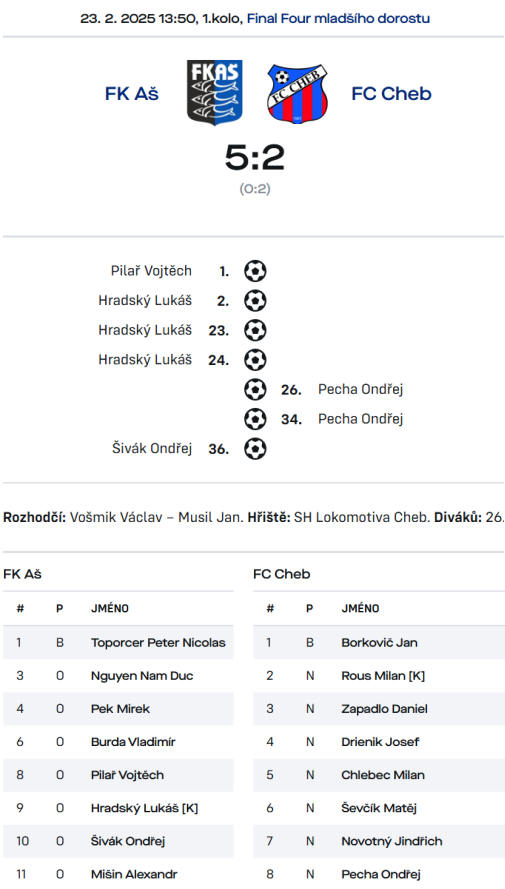The image size is (505, 889).
Task: Click Šivák Ondřej scorer at minute 36
Action: (x=152, y=448)
